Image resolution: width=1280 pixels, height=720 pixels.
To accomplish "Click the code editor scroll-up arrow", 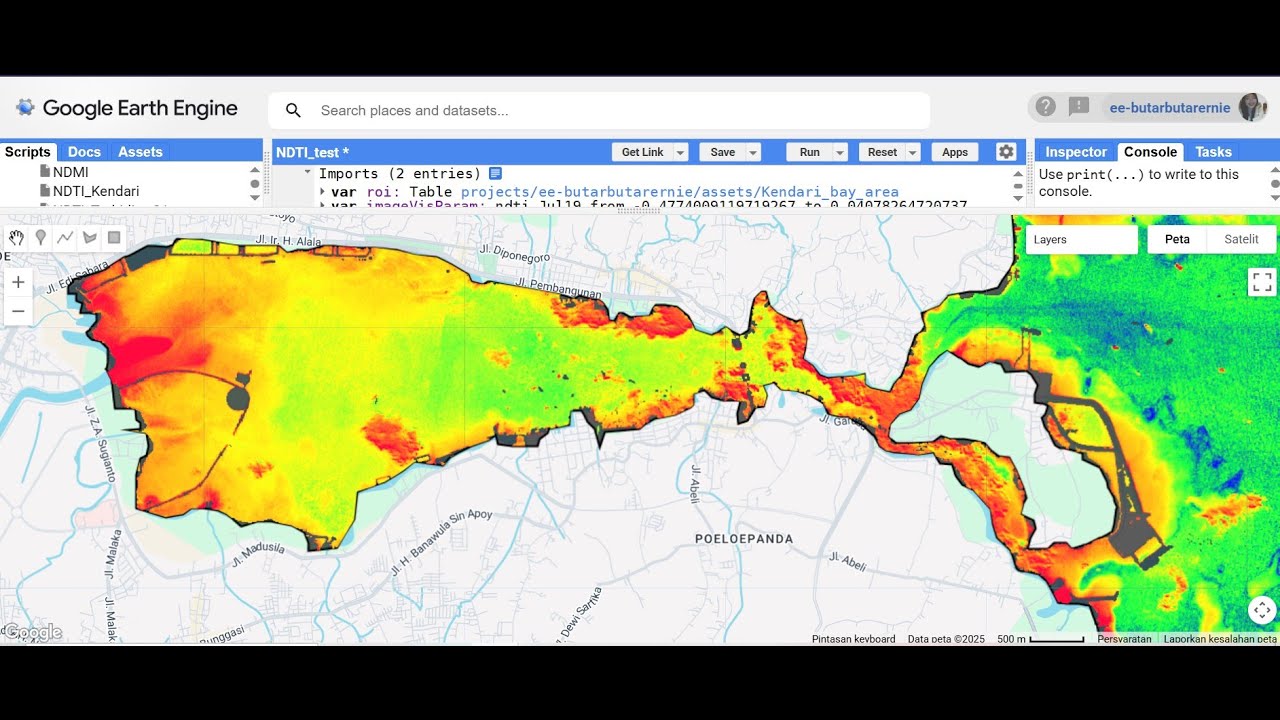I will click(1017, 172).
